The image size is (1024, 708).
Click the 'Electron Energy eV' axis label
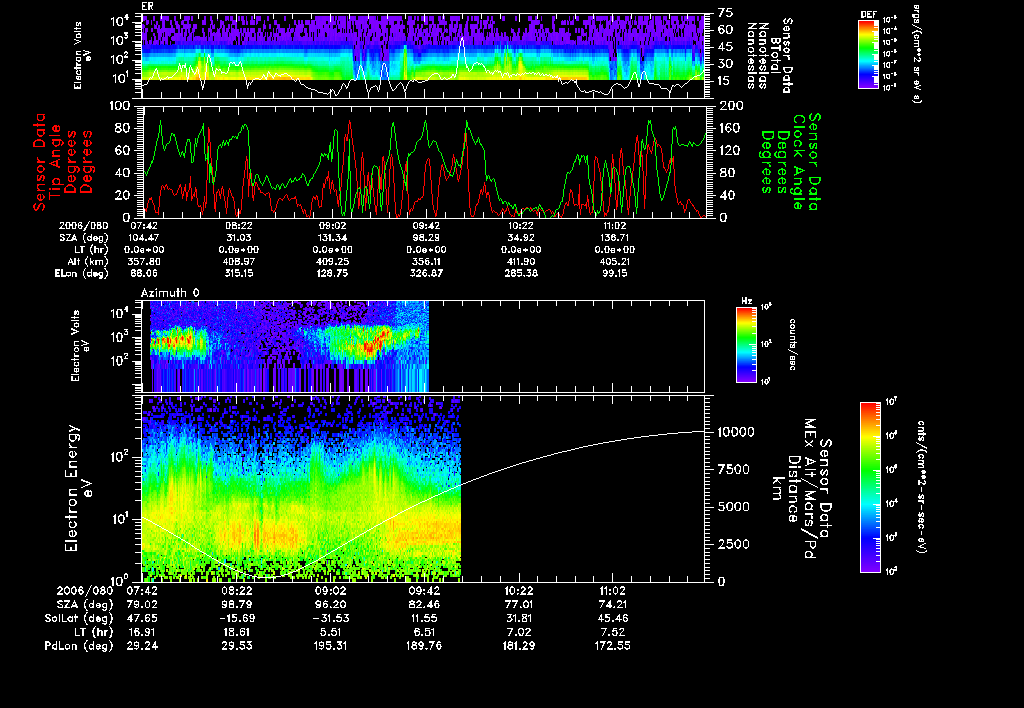point(79,489)
